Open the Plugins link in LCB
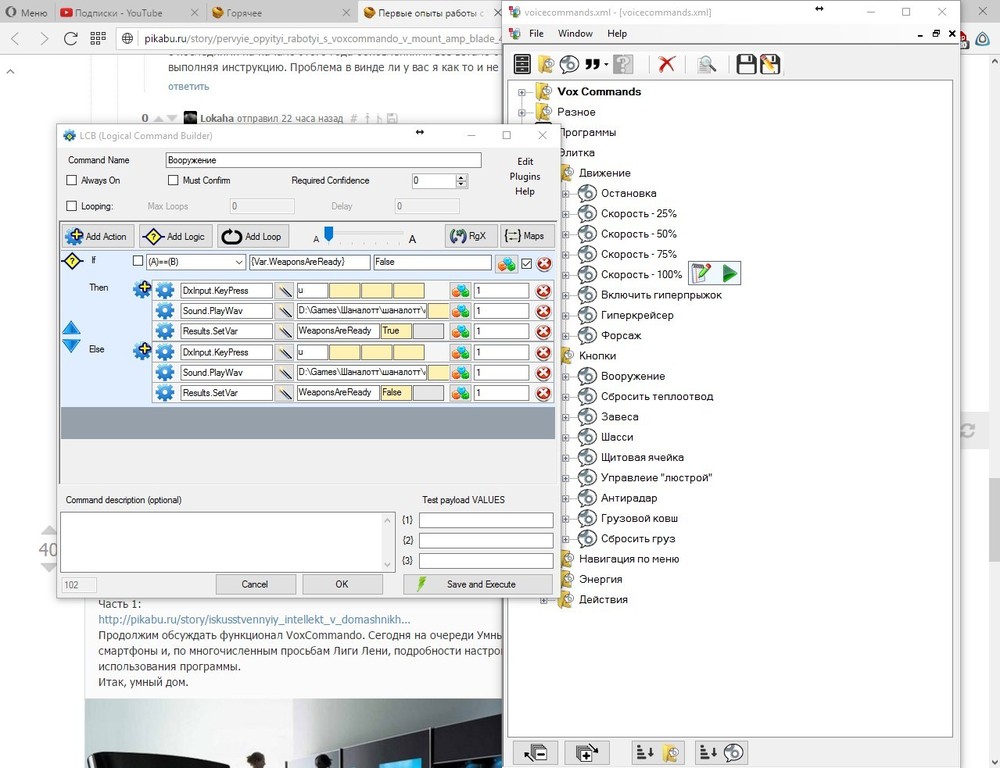This screenshot has height=768, width=1000. point(525,177)
